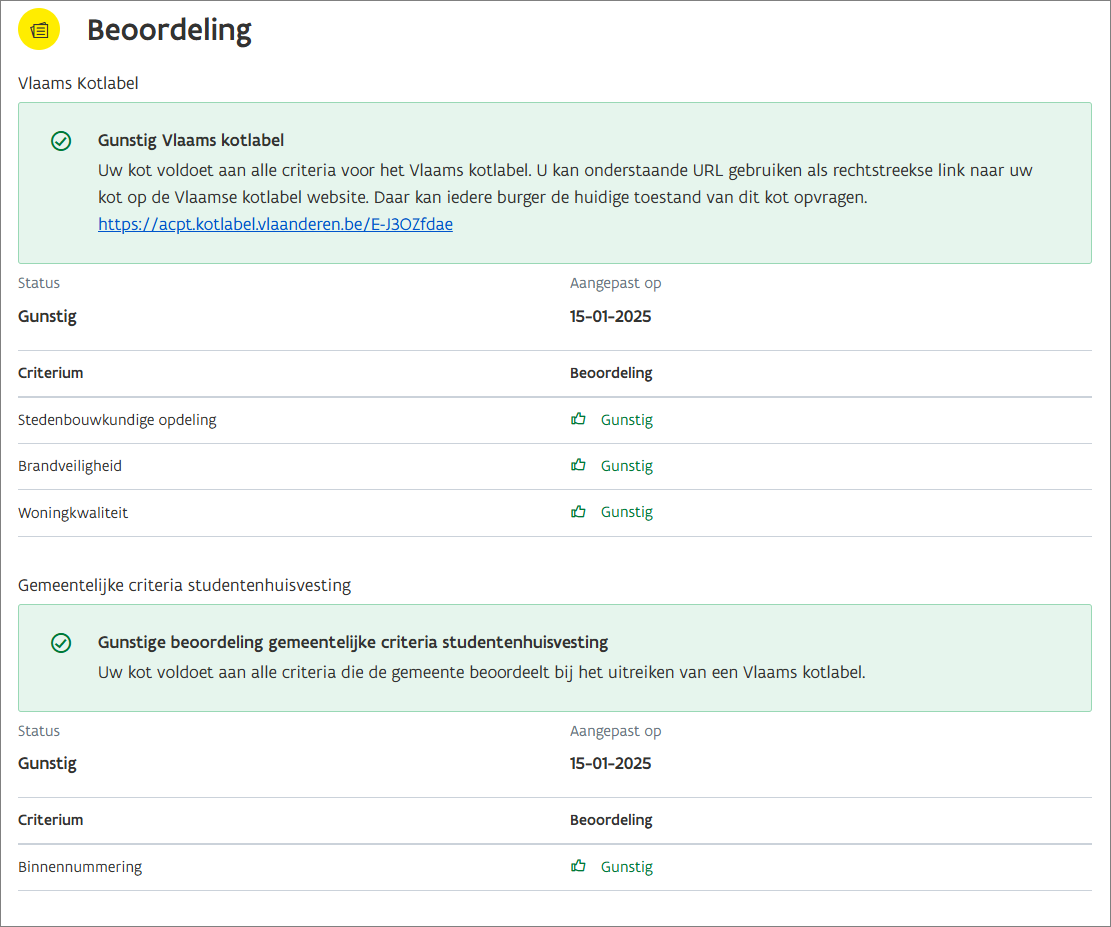Viewport: 1111px width, 927px height.
Task: Click 'Gunstige beoordeling gemeentelijke criteria studentenhuisvesting' title
Action: 353,642
